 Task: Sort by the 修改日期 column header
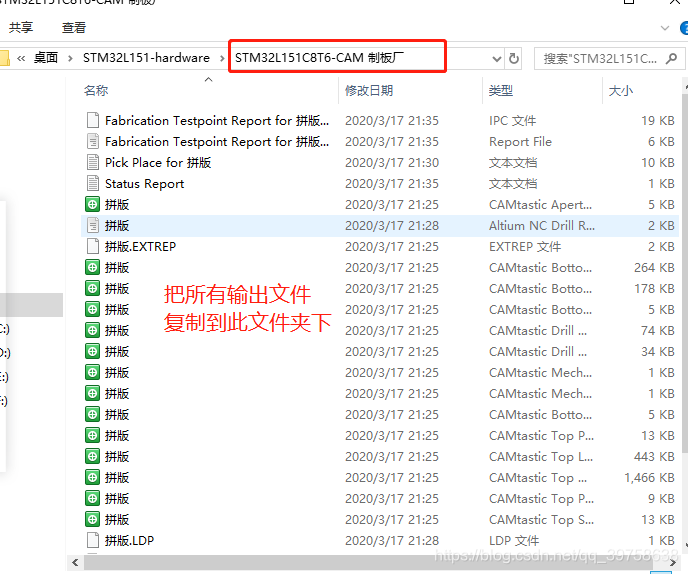point(369,90)
